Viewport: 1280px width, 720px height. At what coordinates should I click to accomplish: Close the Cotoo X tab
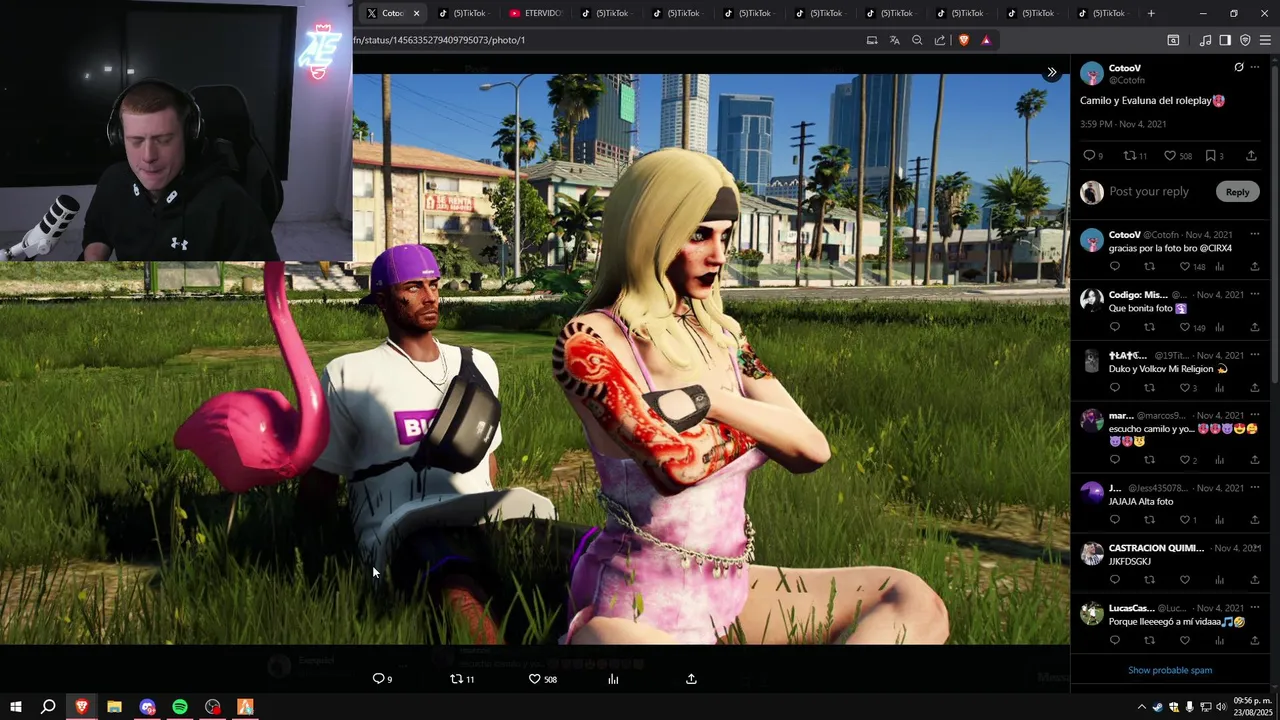pyautogui.click(x=416, y=13)
